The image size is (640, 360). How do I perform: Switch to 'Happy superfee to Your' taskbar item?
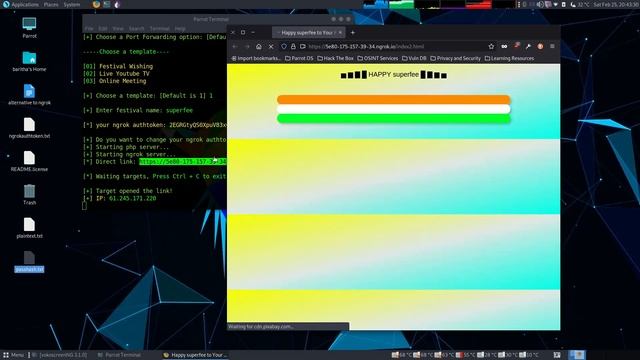195,355
